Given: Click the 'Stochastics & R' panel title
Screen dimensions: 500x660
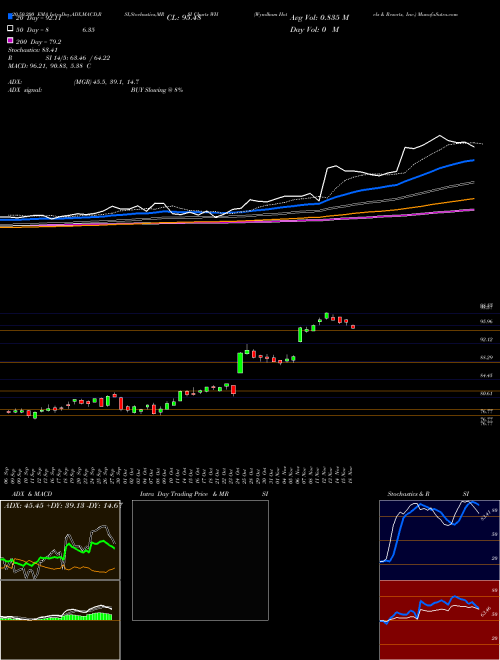Looking at the screenshot, I should (408, 494).
